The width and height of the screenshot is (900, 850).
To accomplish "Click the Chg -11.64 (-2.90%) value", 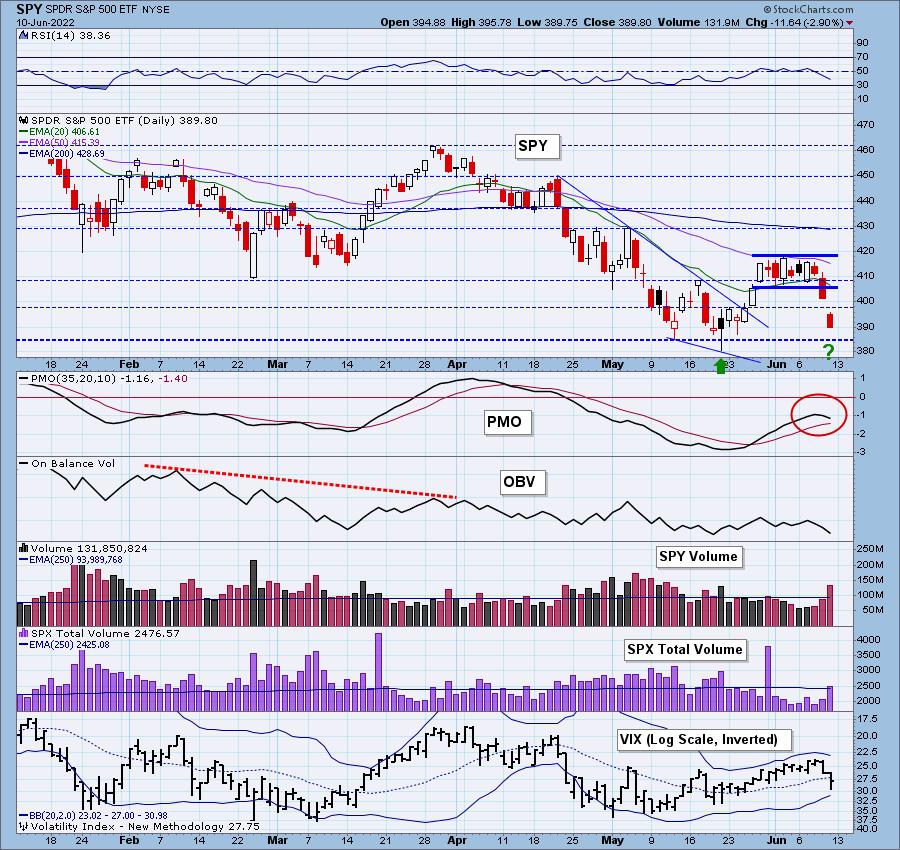I will tap(794, 22).
